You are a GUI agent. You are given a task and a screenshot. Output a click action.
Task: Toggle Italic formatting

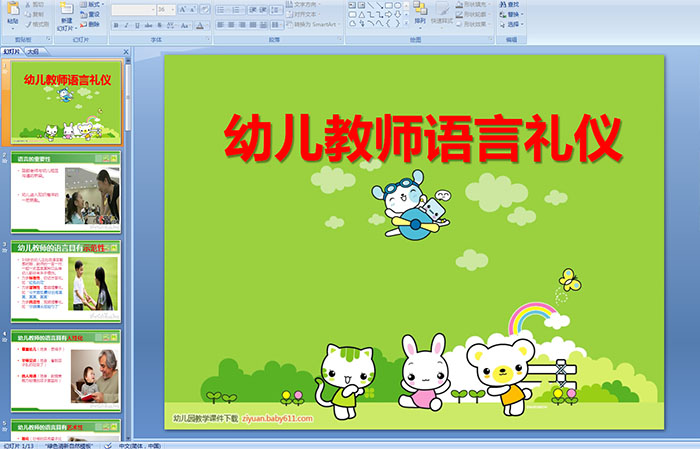click(x=126, y=25)
